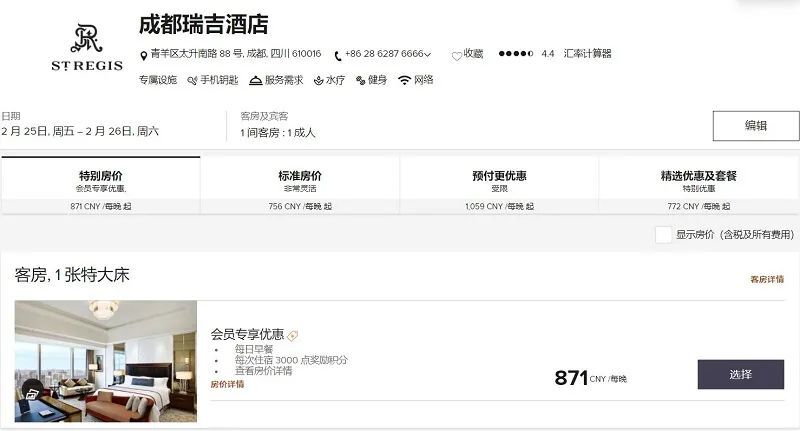
Task: Click the St. Regis logo
Action: (87, 47)
